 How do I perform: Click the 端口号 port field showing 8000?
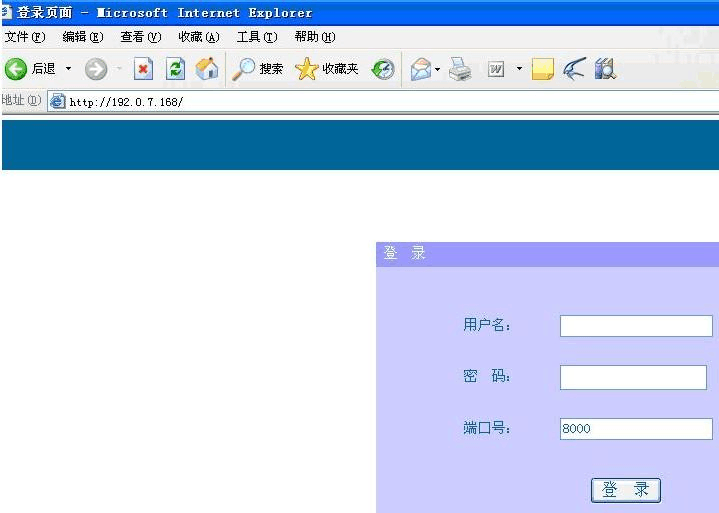click(x=635, y=429)
